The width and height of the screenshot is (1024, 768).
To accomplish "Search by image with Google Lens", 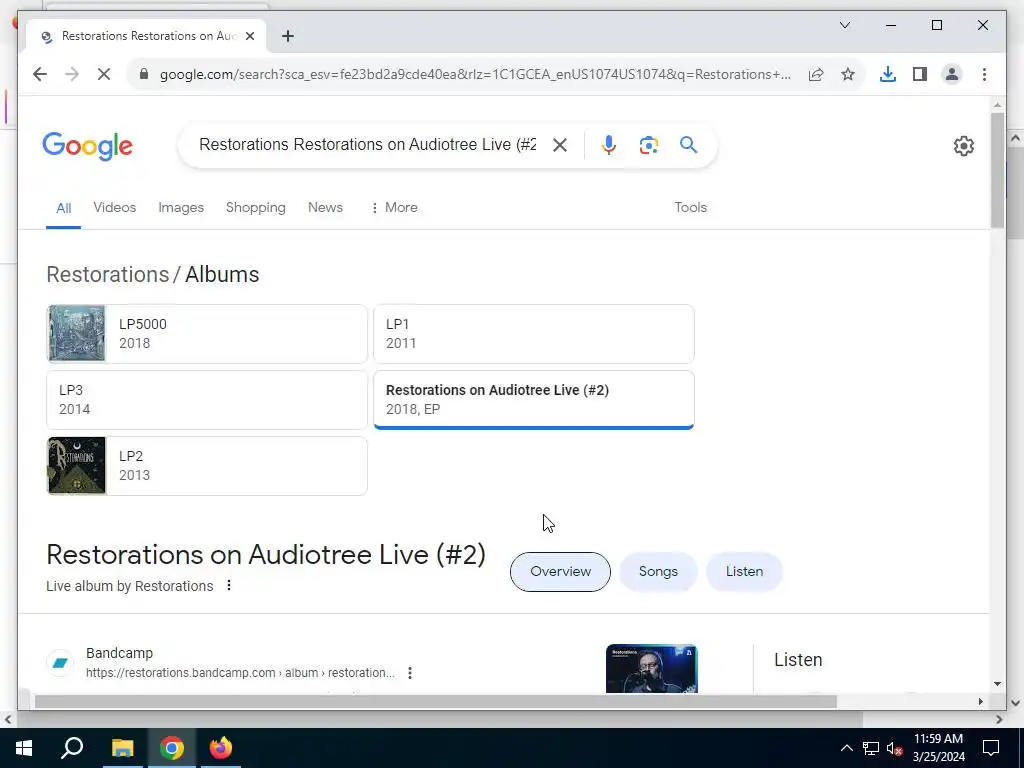I will point(648,145).
